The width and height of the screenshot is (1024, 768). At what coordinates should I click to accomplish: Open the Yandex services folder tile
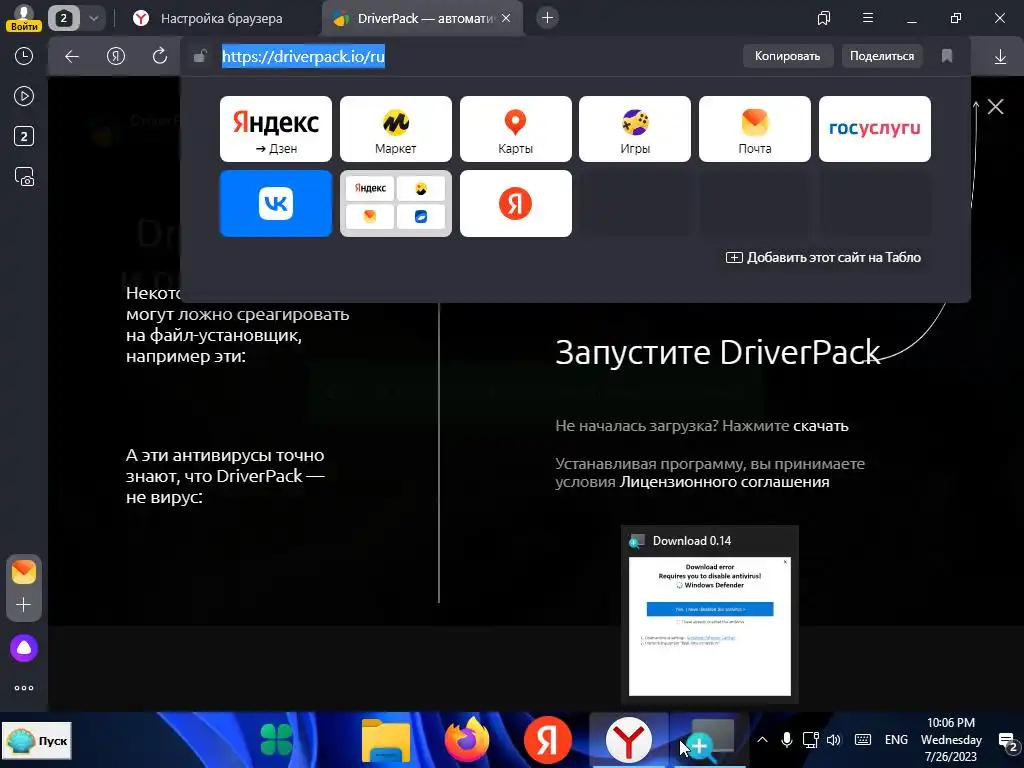tap(396, 203)
